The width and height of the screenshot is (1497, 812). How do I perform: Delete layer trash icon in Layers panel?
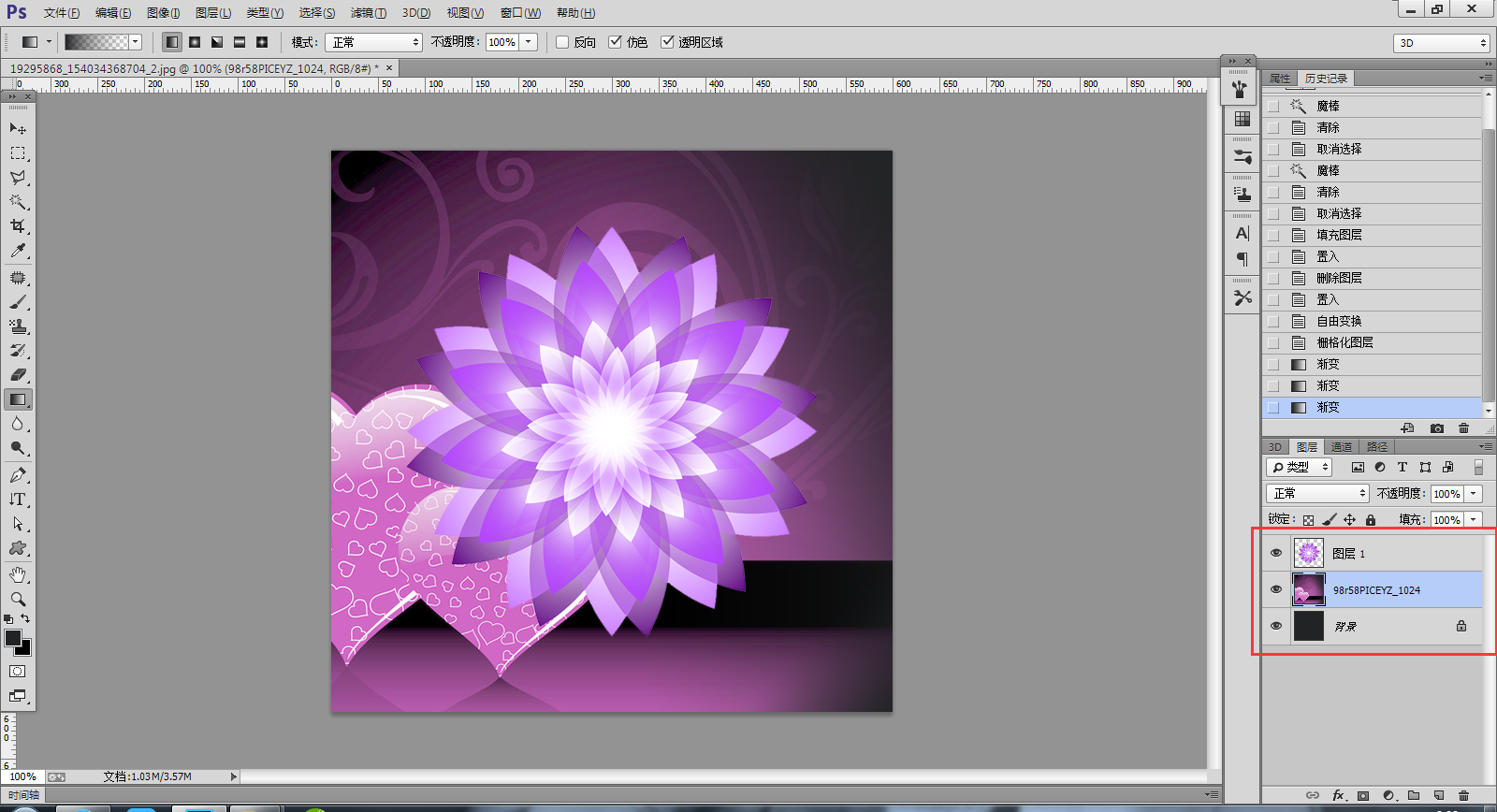point(1464,795)
